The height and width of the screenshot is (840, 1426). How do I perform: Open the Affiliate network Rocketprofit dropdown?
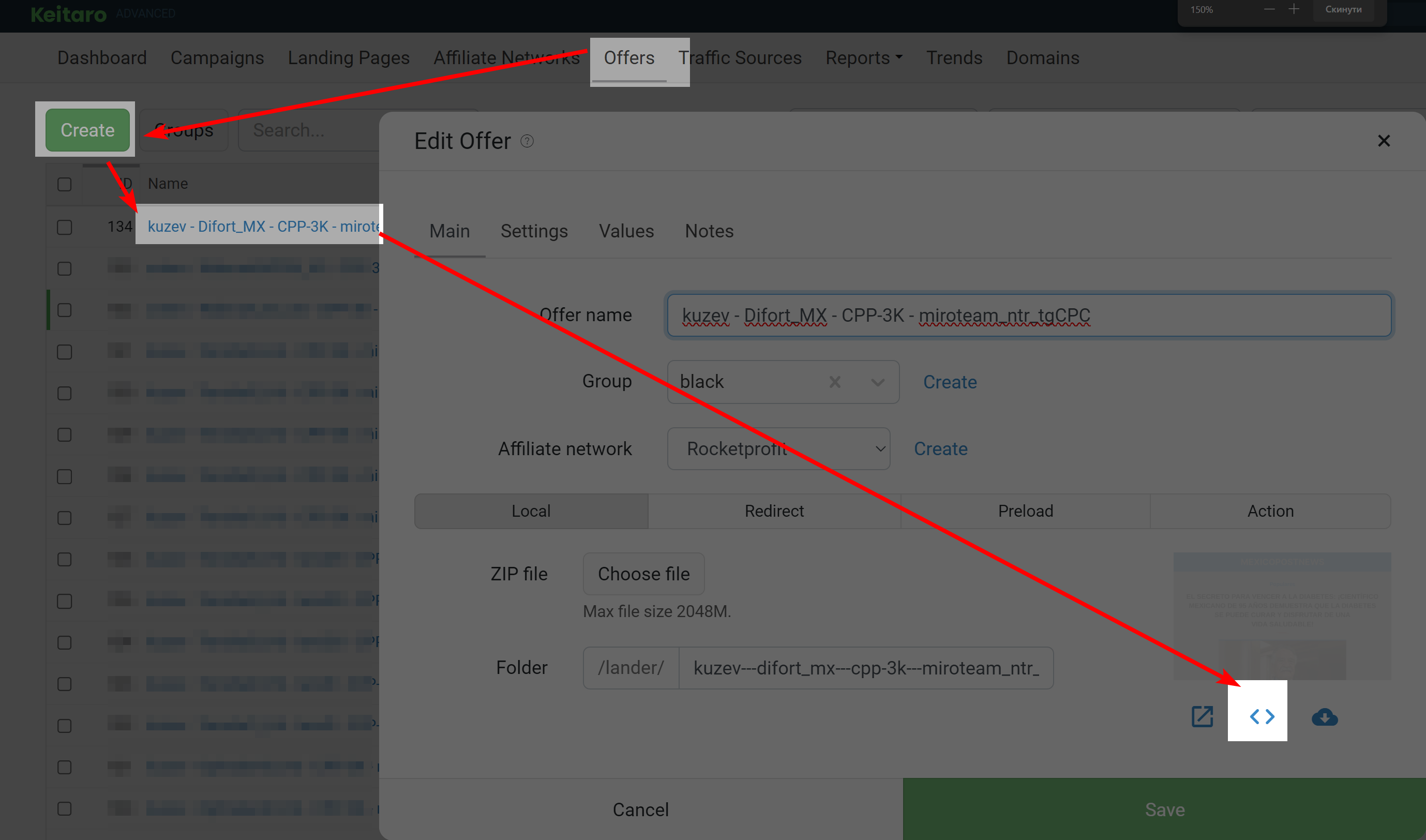[x=778, y=448]
